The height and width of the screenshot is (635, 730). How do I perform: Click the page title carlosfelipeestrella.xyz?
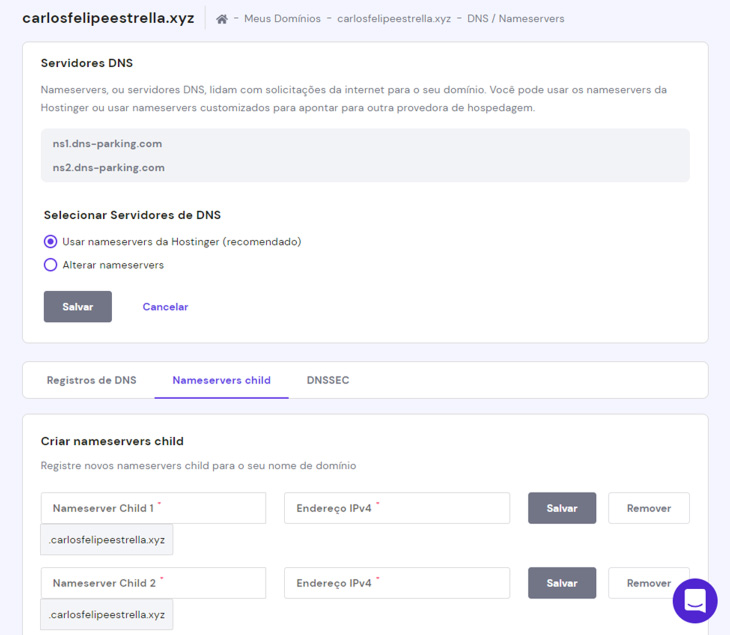click(108, 18)
